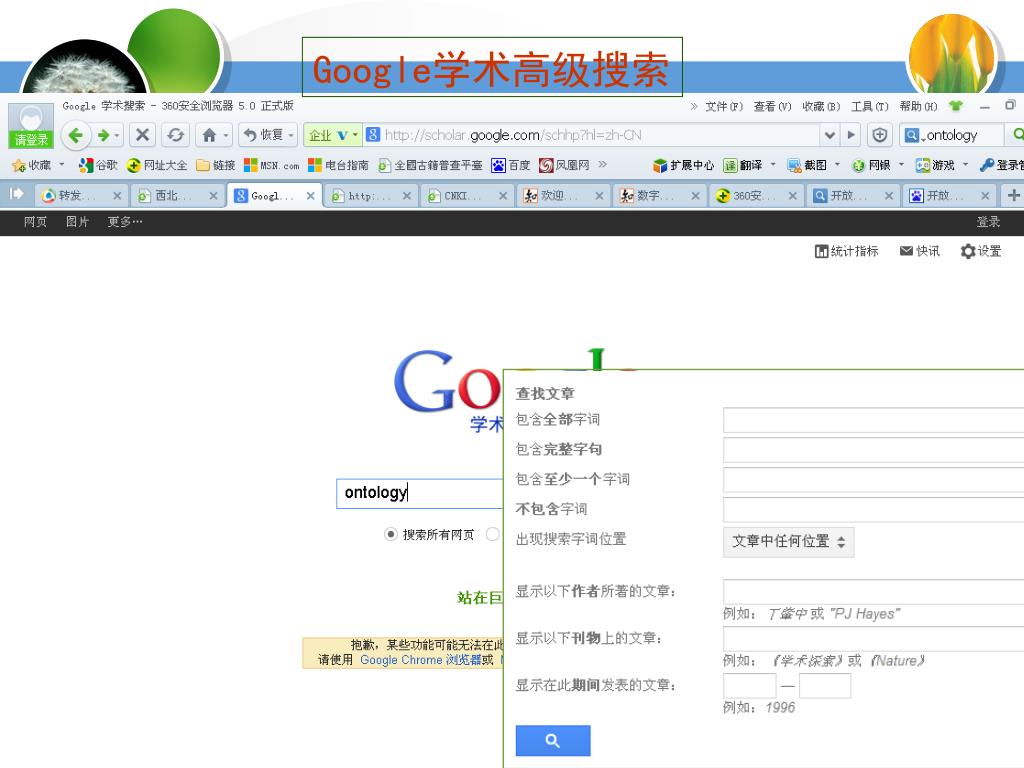This screenshot has height=768, width=1024.
Task: Click the Stop loading X button
Action: (x=142, y=135)
